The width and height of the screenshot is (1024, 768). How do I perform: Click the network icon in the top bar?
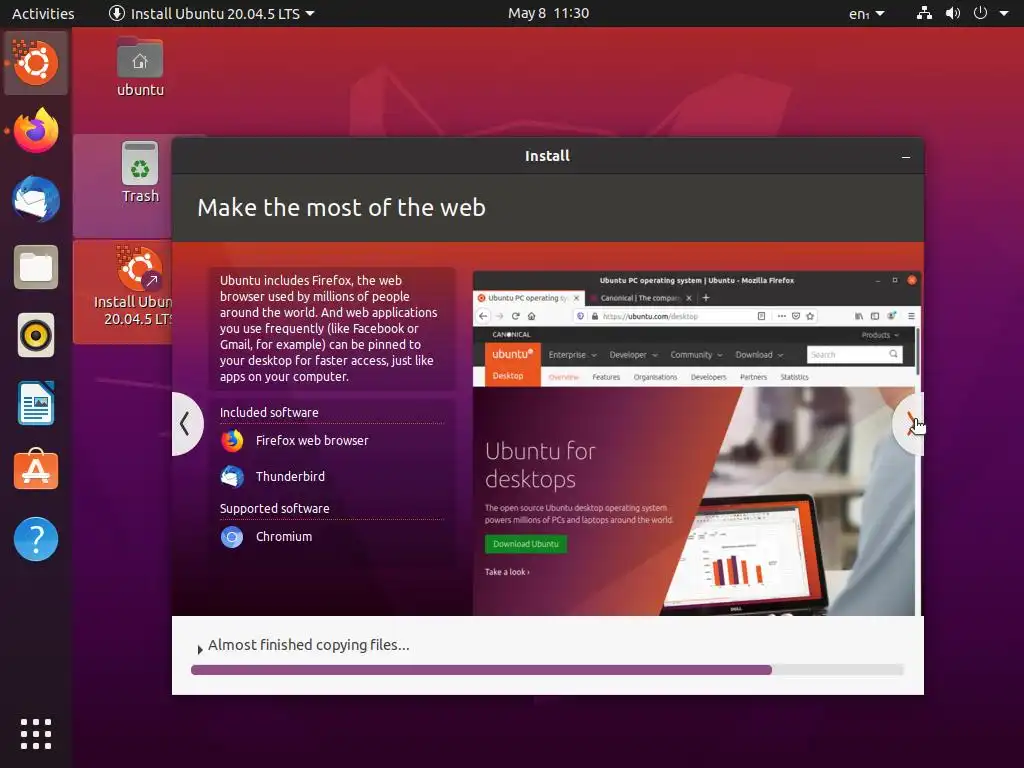[924, 13]
